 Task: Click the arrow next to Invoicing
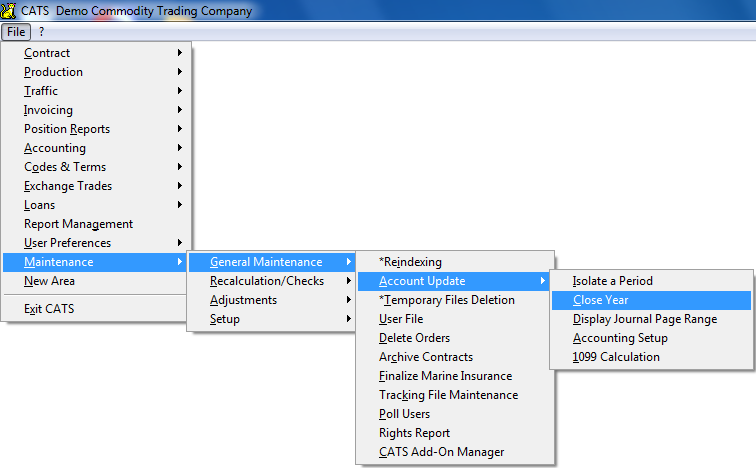pyautogui.click(x=180, y=110)
